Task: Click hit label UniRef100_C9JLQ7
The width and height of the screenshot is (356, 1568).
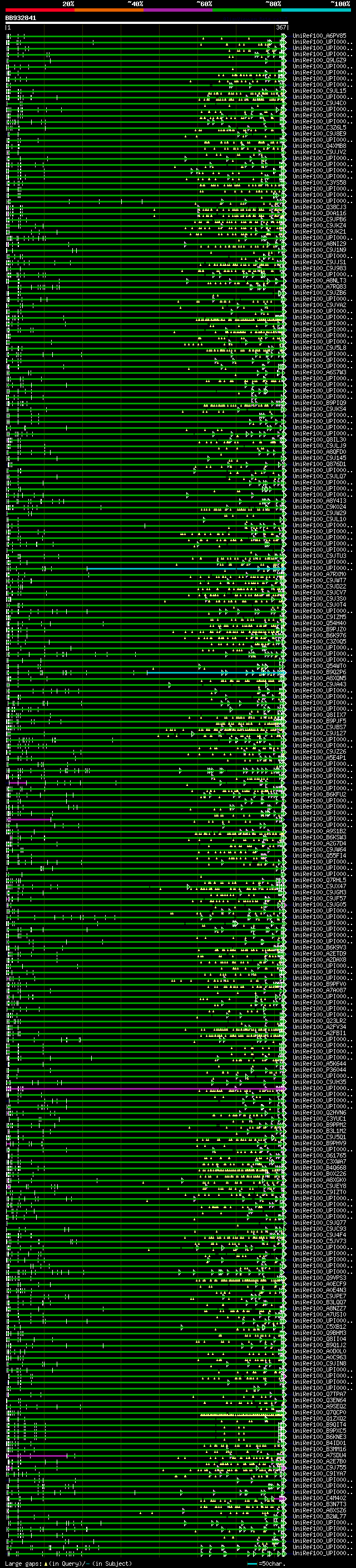Action: pos(319,477)
